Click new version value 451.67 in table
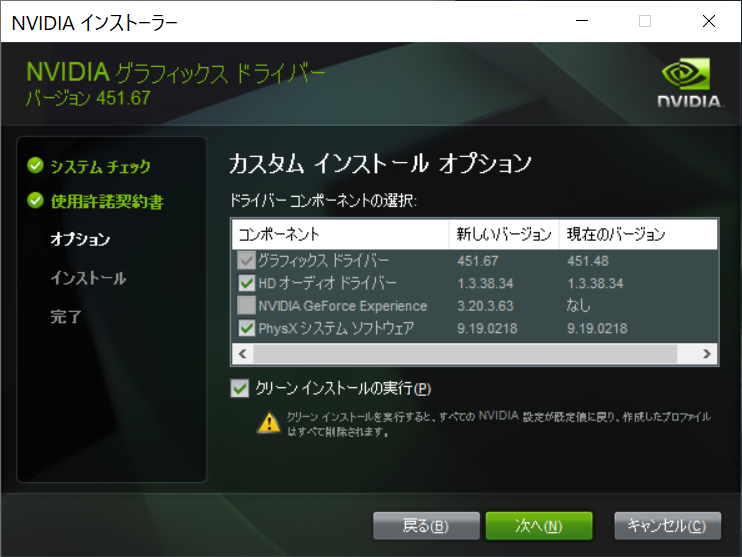 coord(477,261)
